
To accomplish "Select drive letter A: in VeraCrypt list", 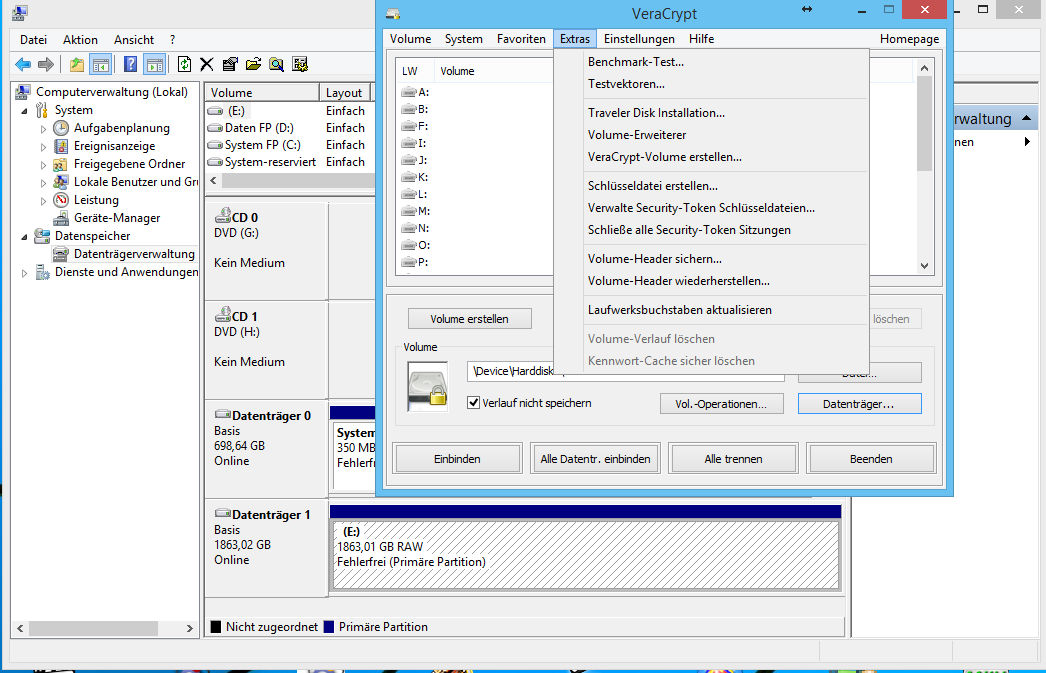I will pos(415,92).
